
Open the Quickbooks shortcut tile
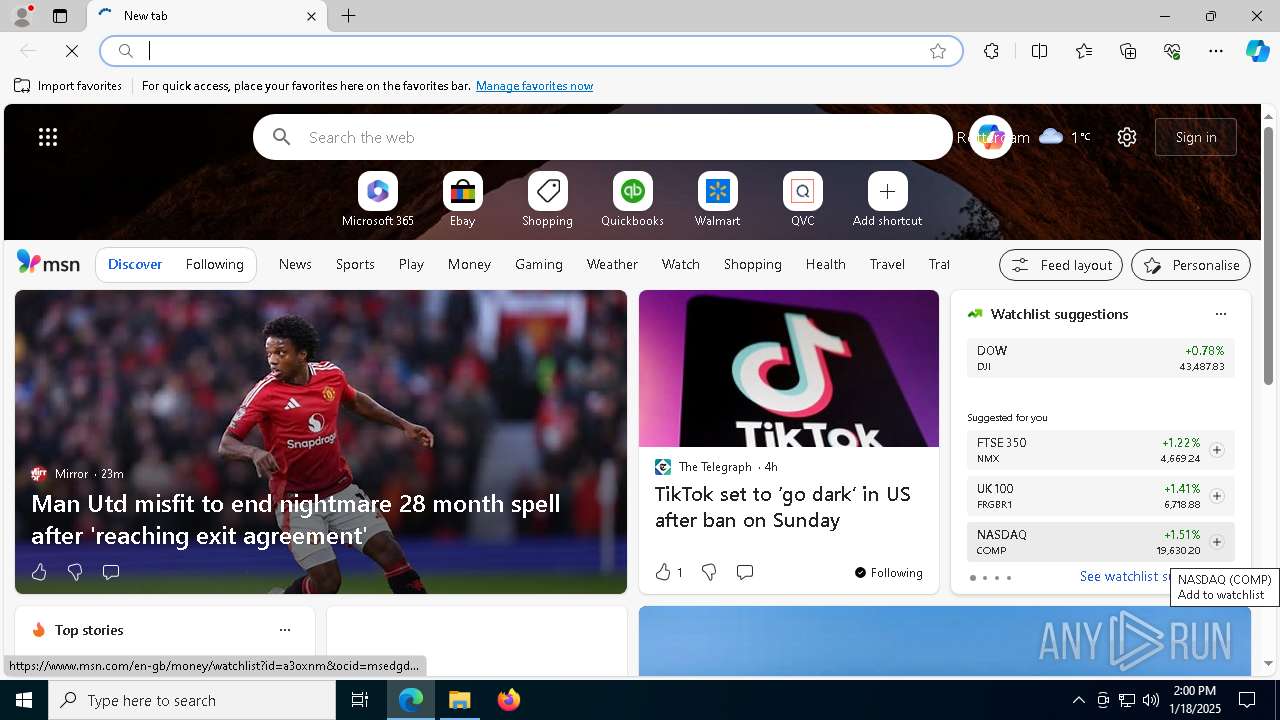[633, 200]
